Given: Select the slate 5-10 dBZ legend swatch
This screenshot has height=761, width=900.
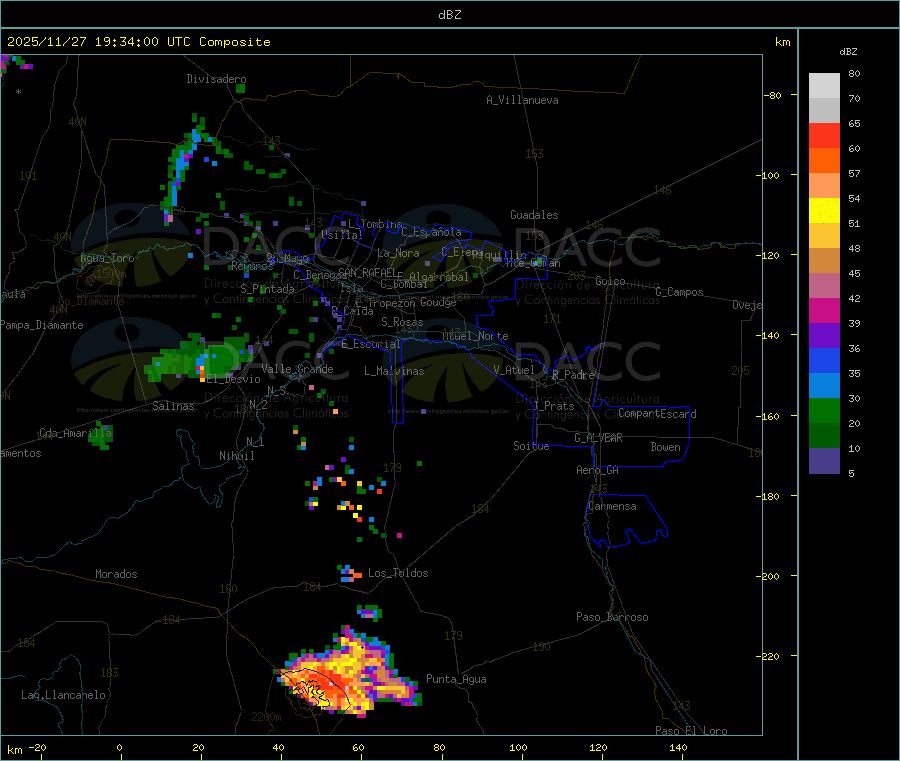Looking at the screenshot, I should pyautogui.click(x=824, y=461).
